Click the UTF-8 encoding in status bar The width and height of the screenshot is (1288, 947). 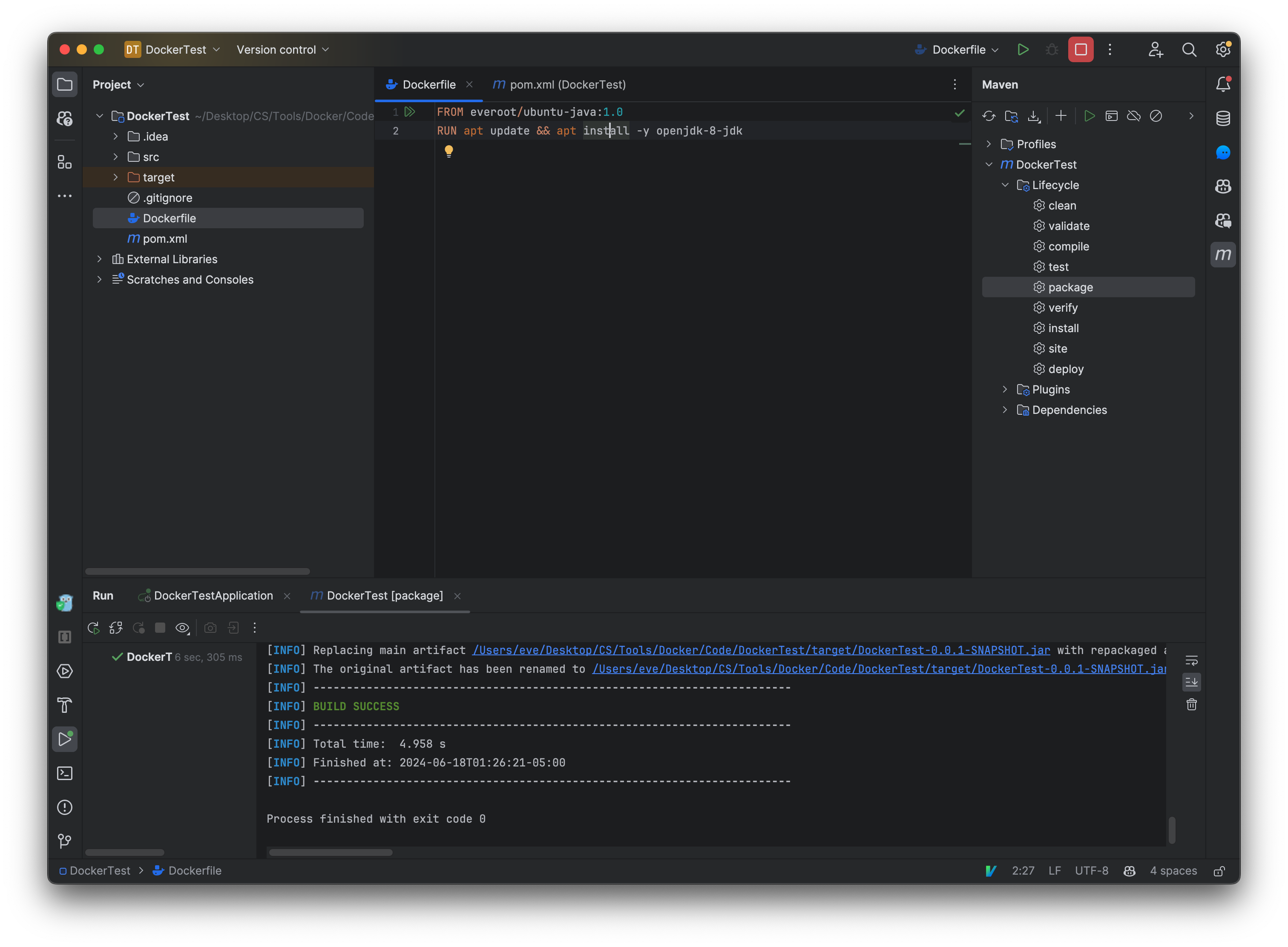tap(1091, 871)
